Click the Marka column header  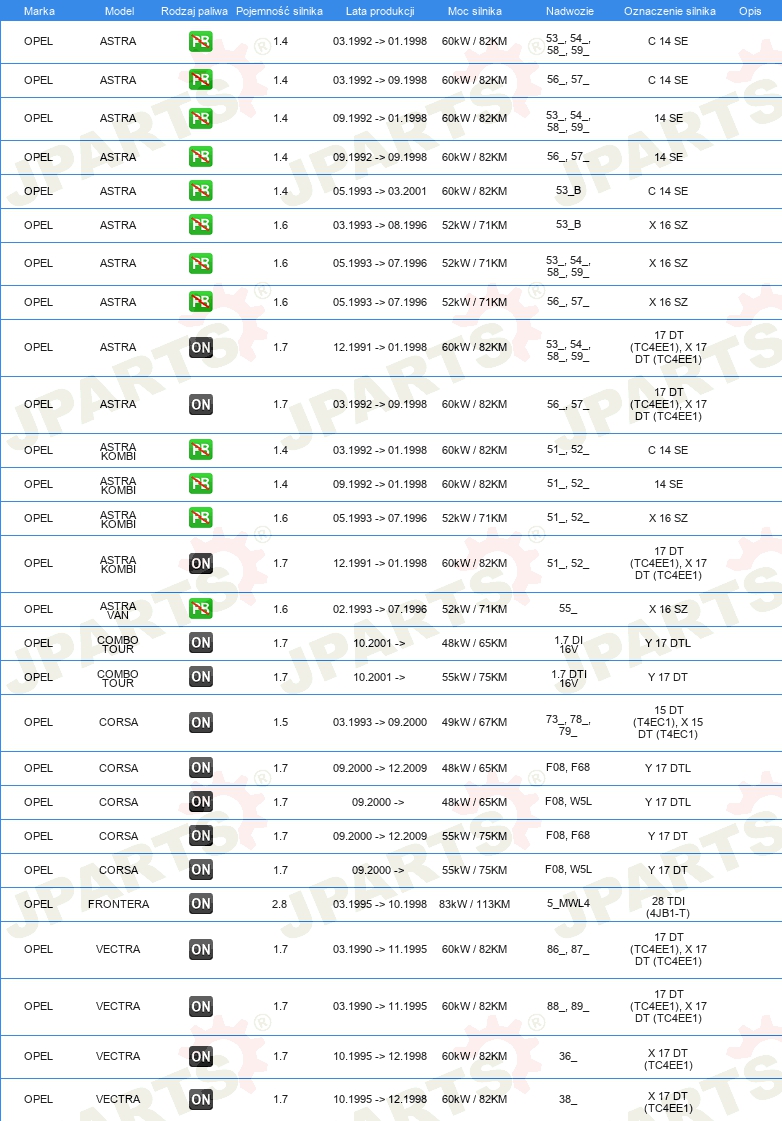[x=39, y=11]
